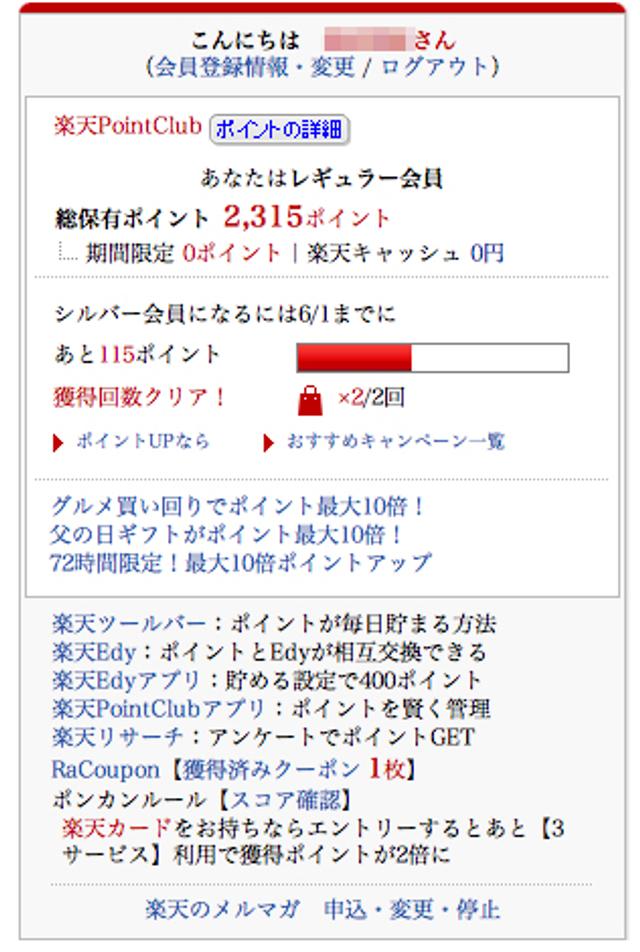
Task: Click the red points progress bar
Action: coord(432,358)
